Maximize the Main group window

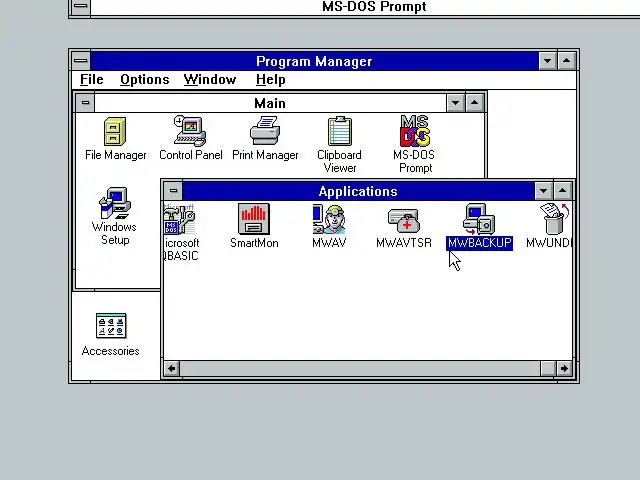point(474,103)
